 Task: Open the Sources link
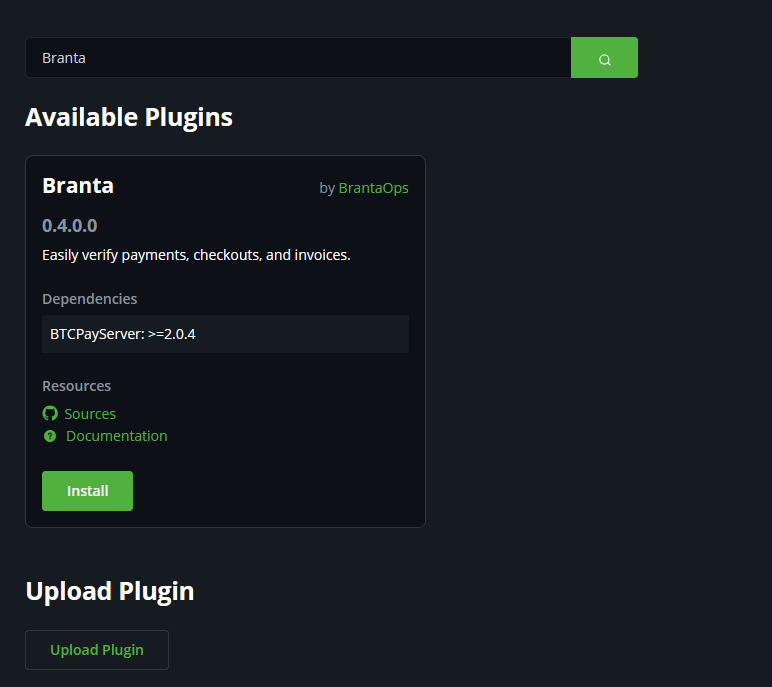pos(90,414)
